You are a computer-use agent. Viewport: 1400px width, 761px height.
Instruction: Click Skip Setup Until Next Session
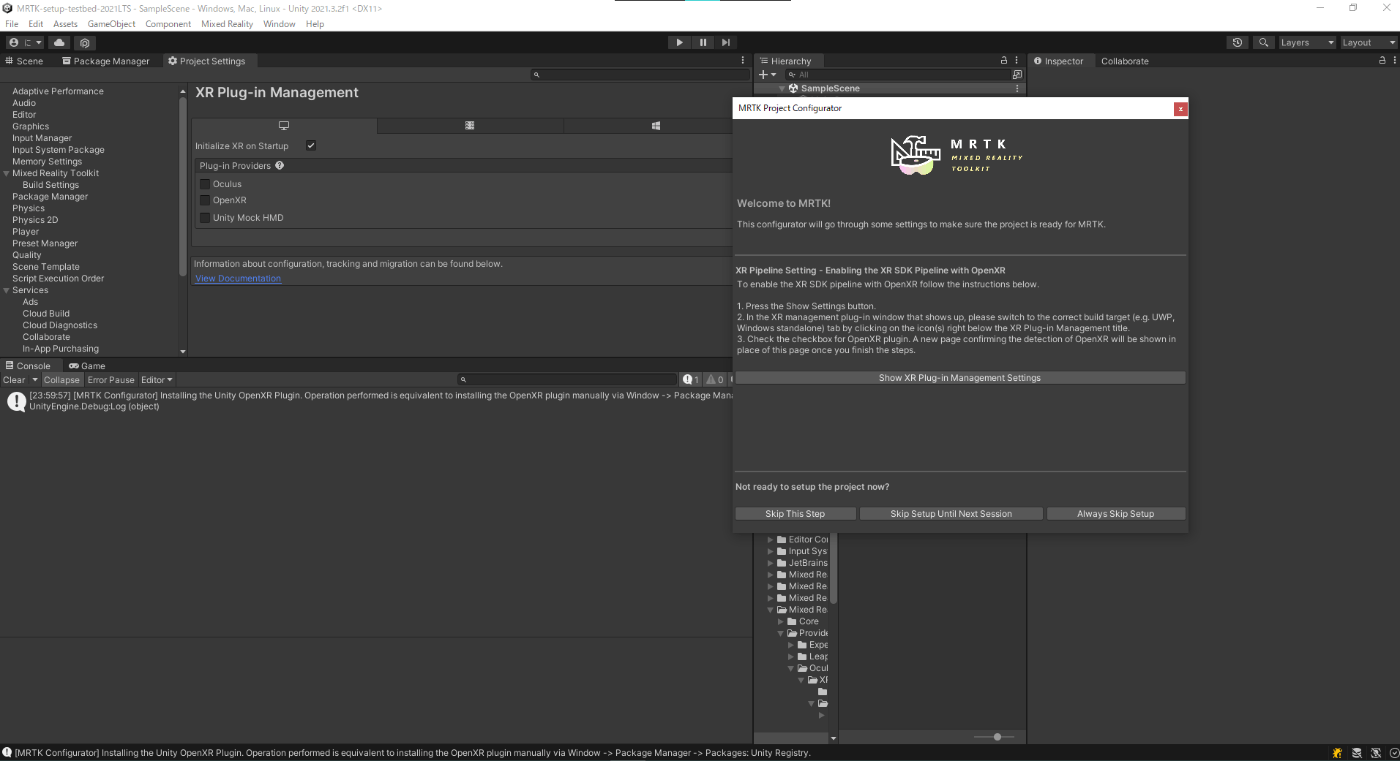[x=951, y=514]
